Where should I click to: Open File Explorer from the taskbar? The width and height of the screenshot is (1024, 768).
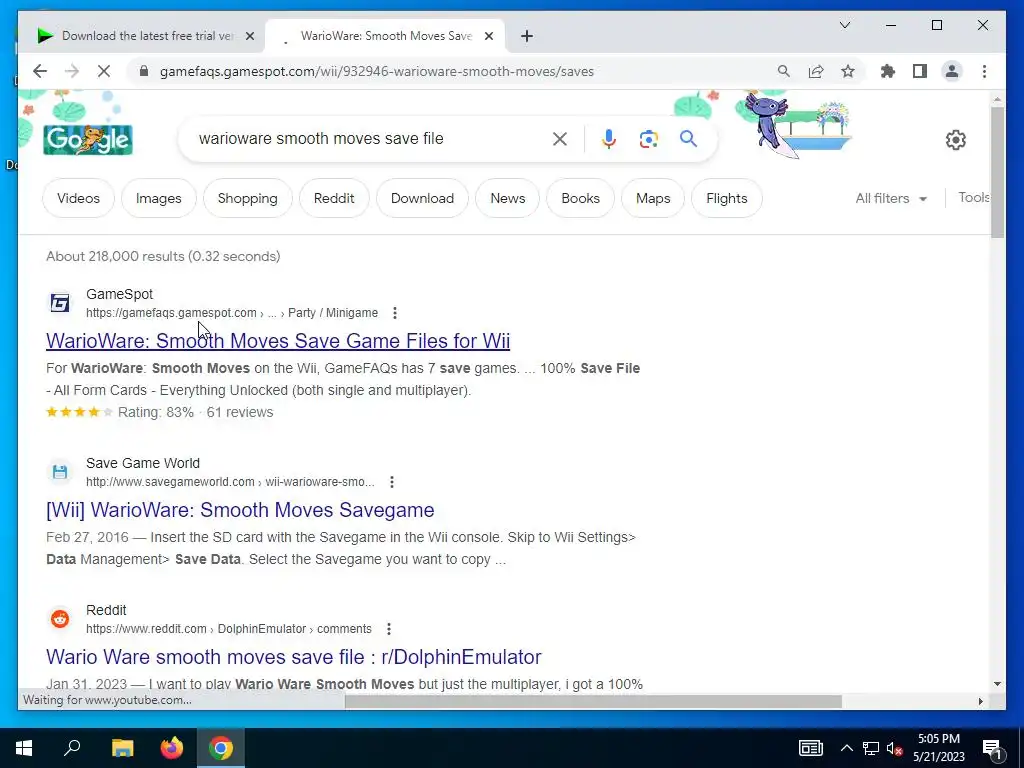(122, 748)
